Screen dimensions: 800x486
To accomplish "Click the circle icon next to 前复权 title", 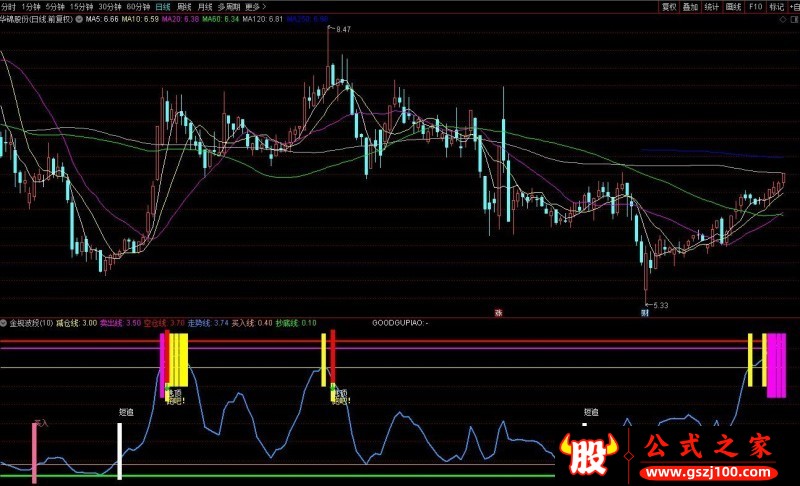I will [x=79, y=19].
